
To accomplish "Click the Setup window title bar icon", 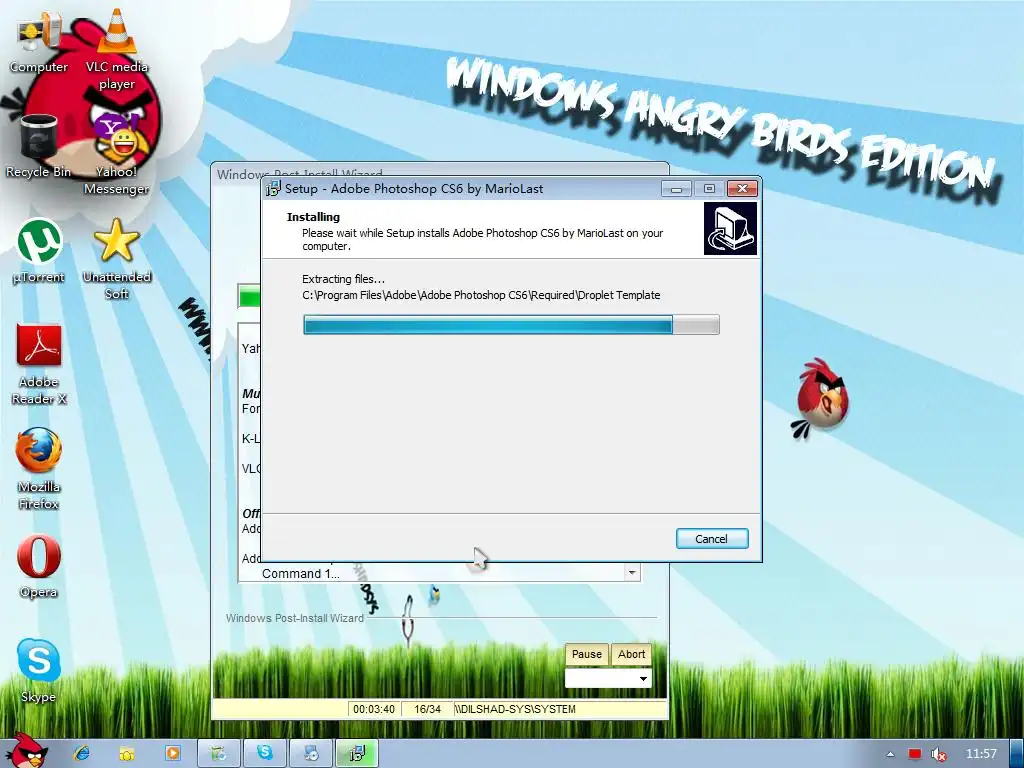I will pos(272,189).
